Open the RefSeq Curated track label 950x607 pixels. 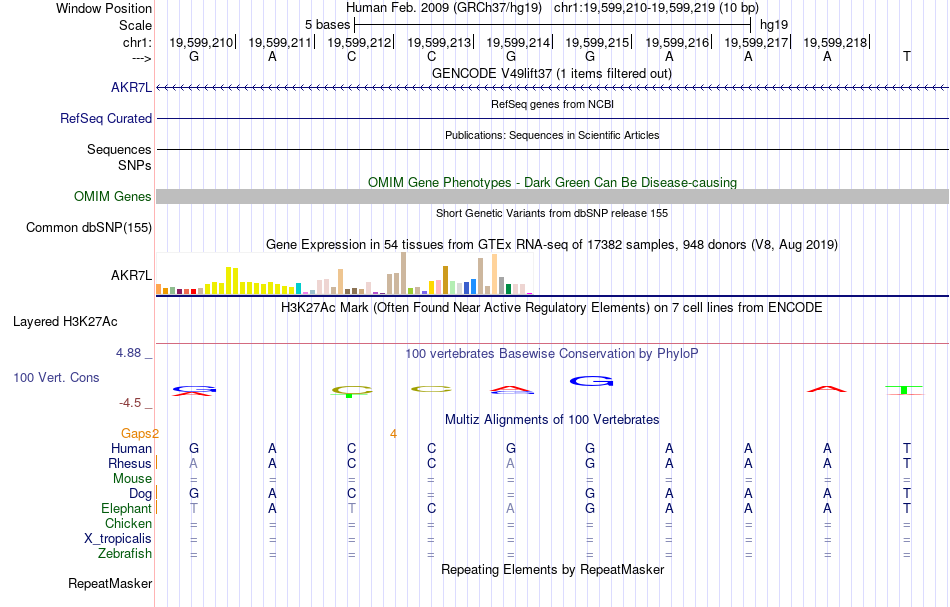click(x=105, y=119)
